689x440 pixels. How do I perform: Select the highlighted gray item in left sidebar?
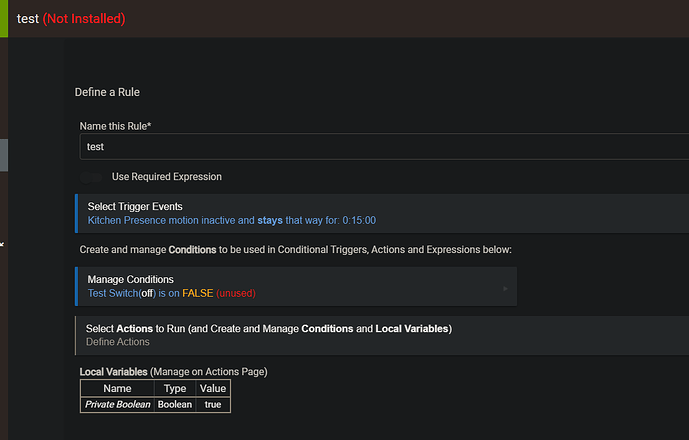coord(4,155)
